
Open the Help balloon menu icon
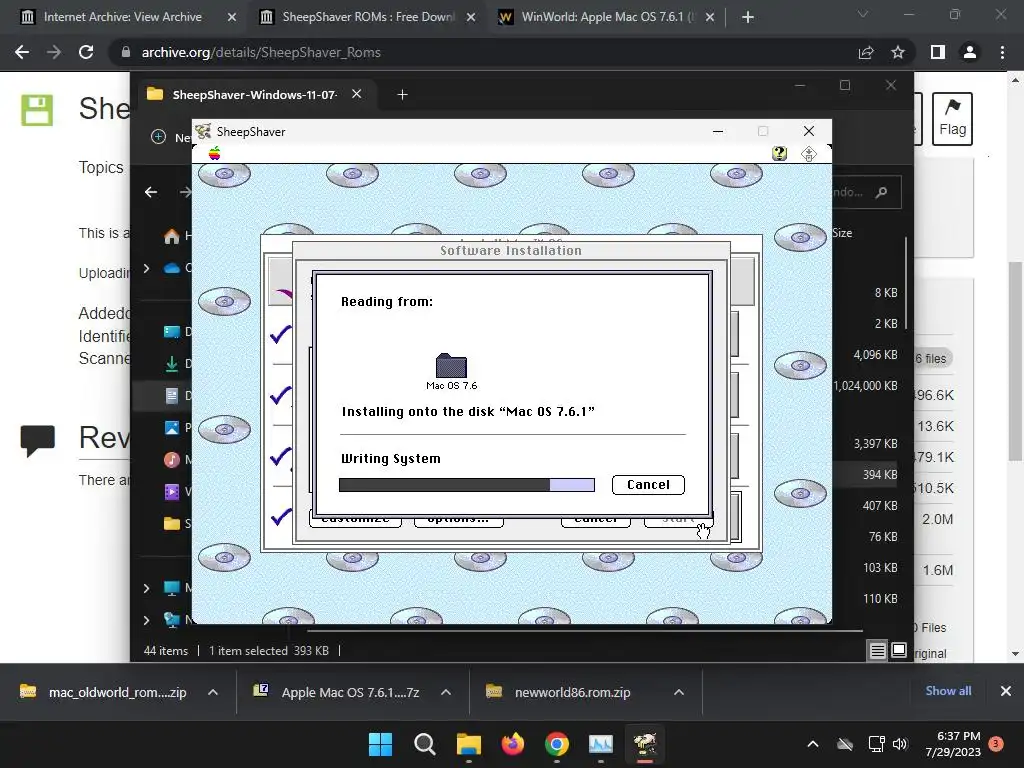[779, 153]
